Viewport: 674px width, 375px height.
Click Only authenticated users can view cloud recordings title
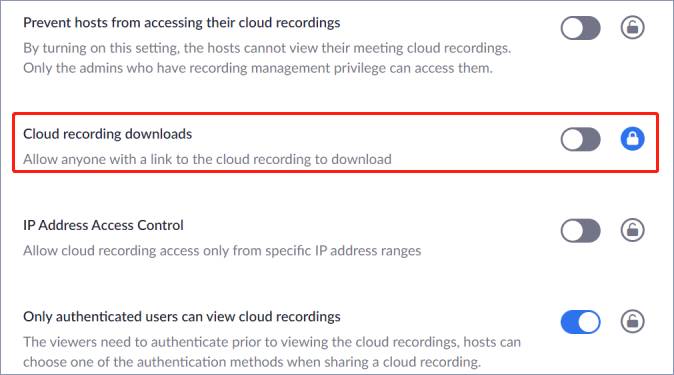(182, 317)
